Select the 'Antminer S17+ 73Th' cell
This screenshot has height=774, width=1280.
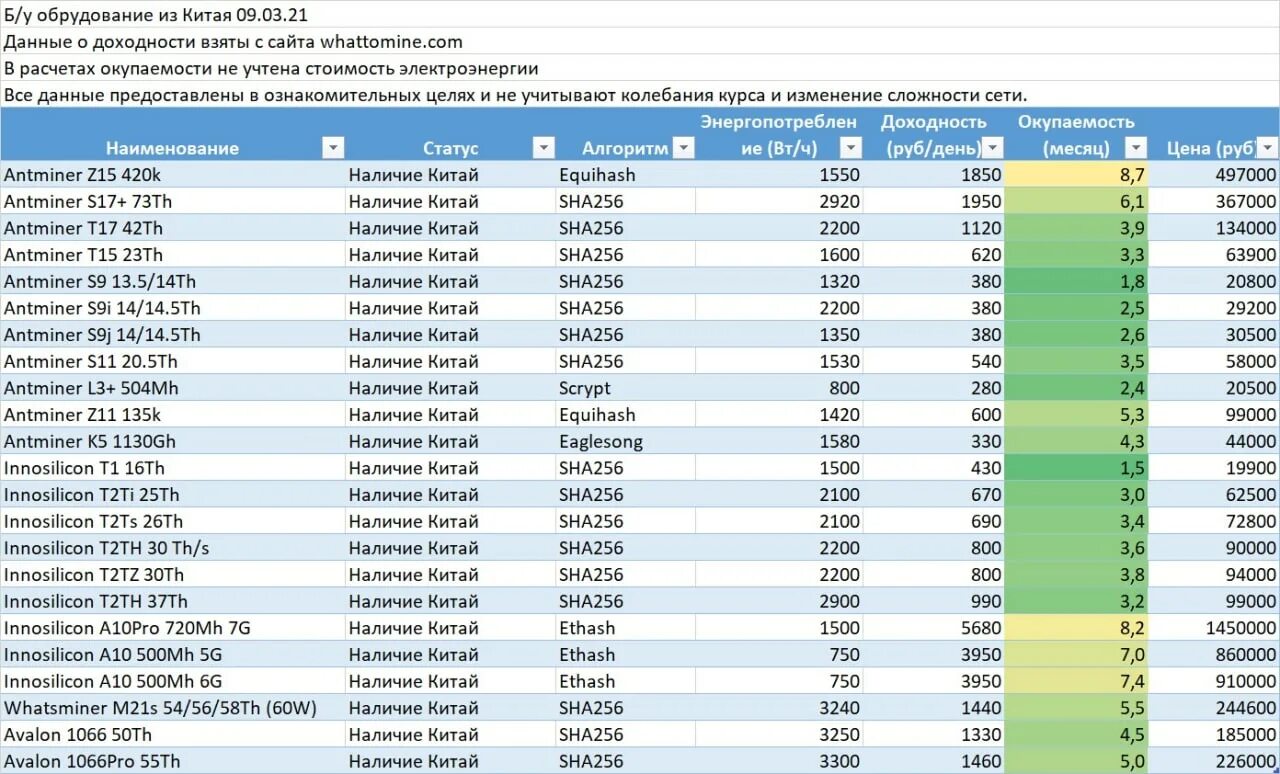tap(172, 201)
